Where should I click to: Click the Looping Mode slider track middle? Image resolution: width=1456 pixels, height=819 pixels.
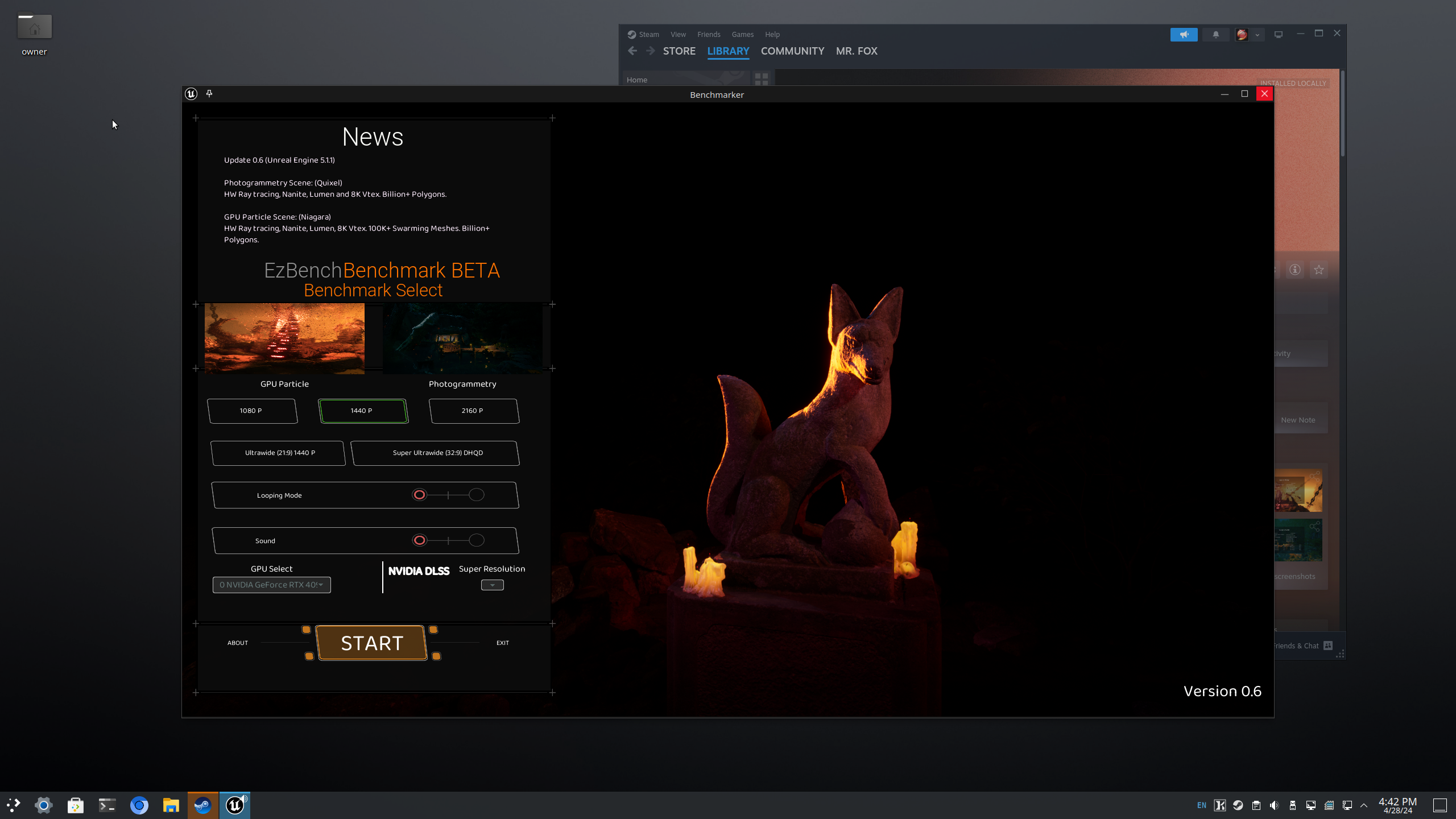tap(448, 495)
